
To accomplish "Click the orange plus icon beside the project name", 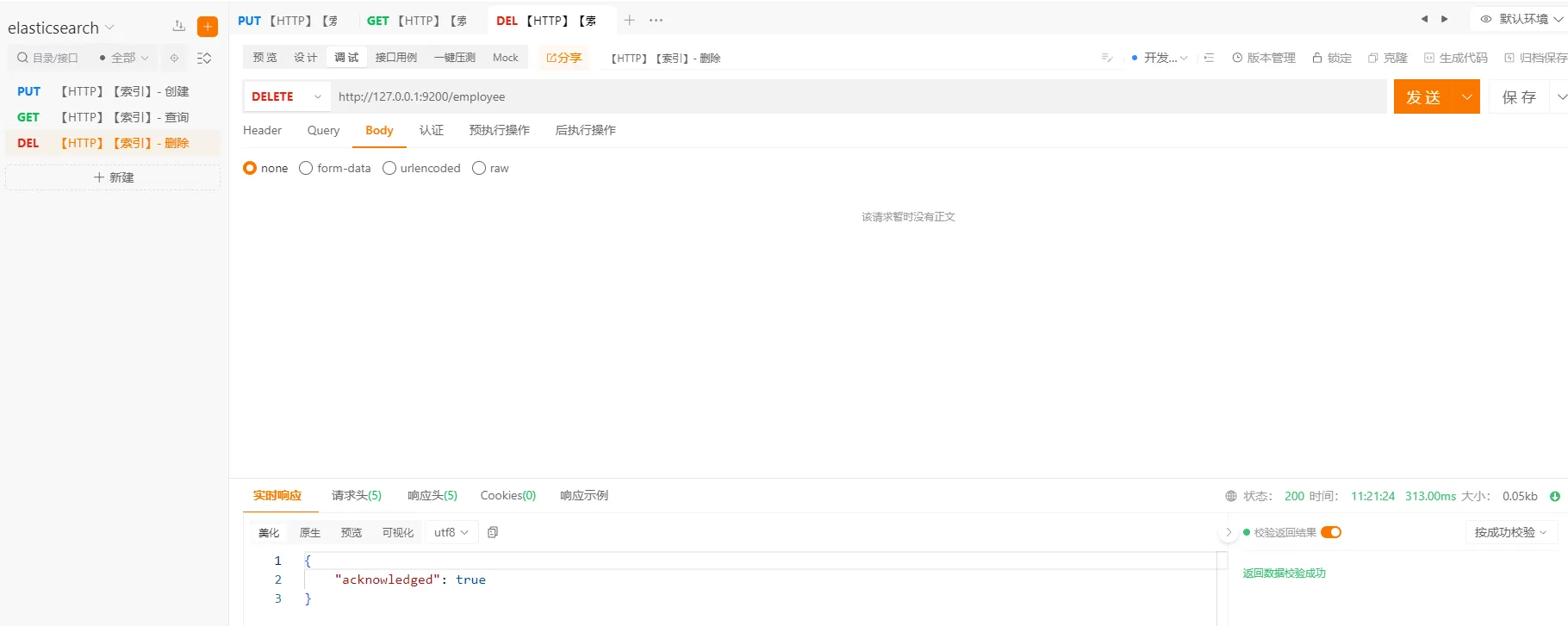I will tap(208, 27).
